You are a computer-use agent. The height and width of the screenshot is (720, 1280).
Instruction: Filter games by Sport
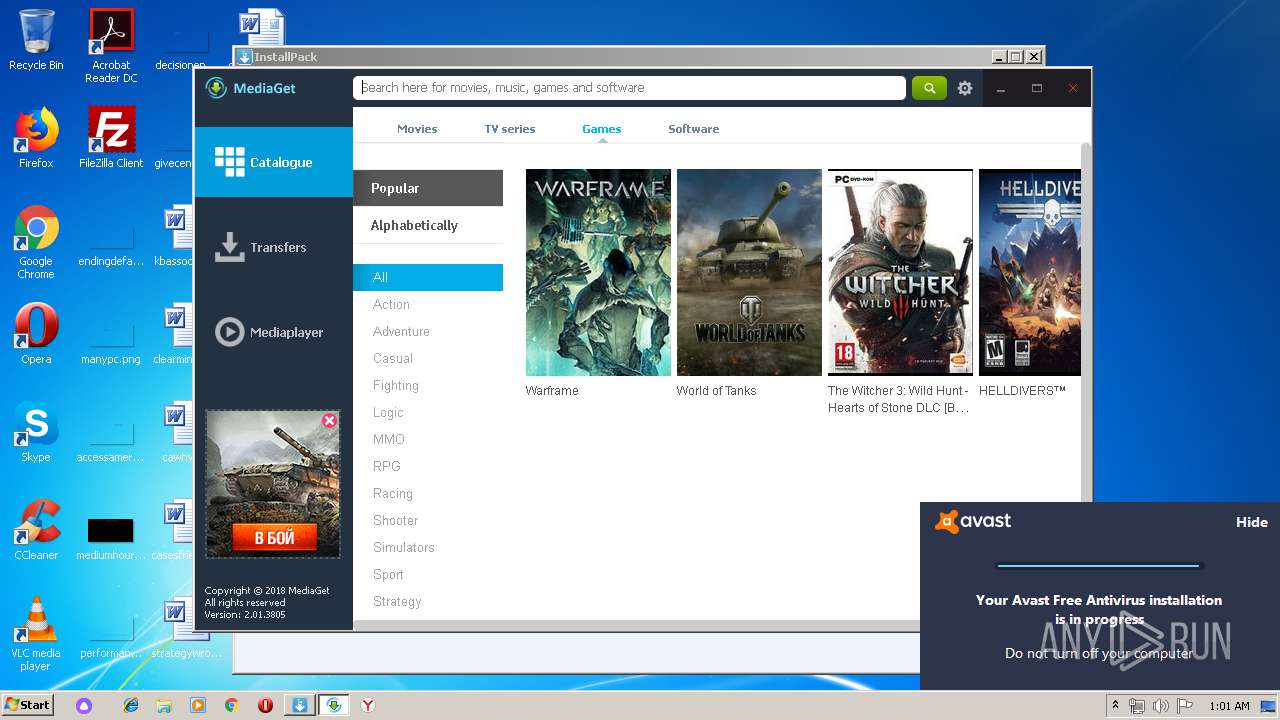[388, 574]
